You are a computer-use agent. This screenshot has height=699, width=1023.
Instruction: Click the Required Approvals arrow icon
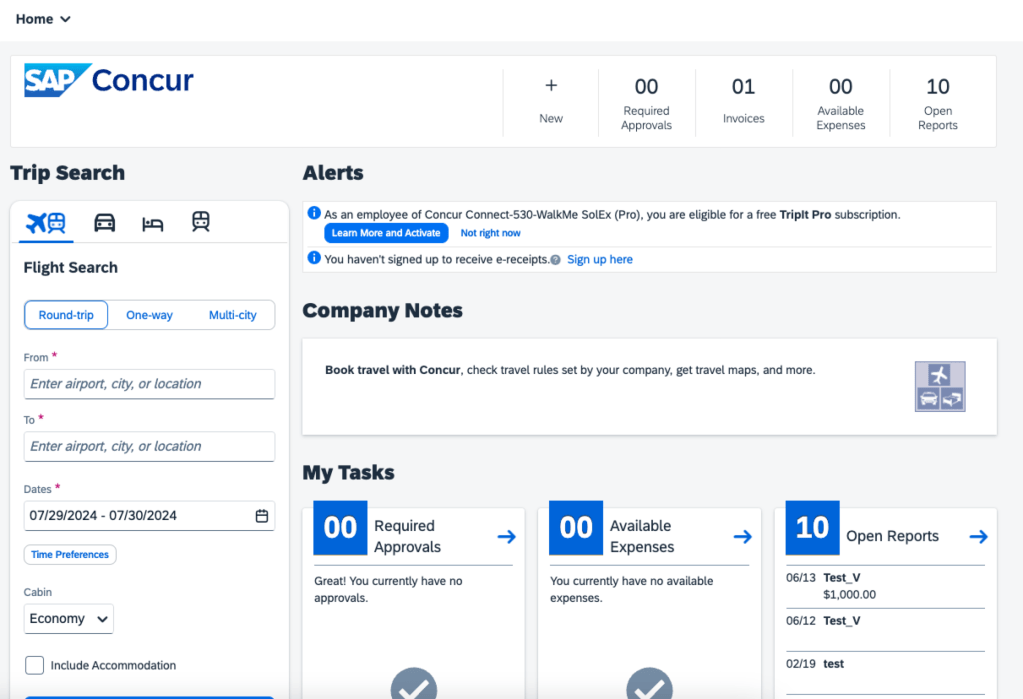tap(506, 537)
